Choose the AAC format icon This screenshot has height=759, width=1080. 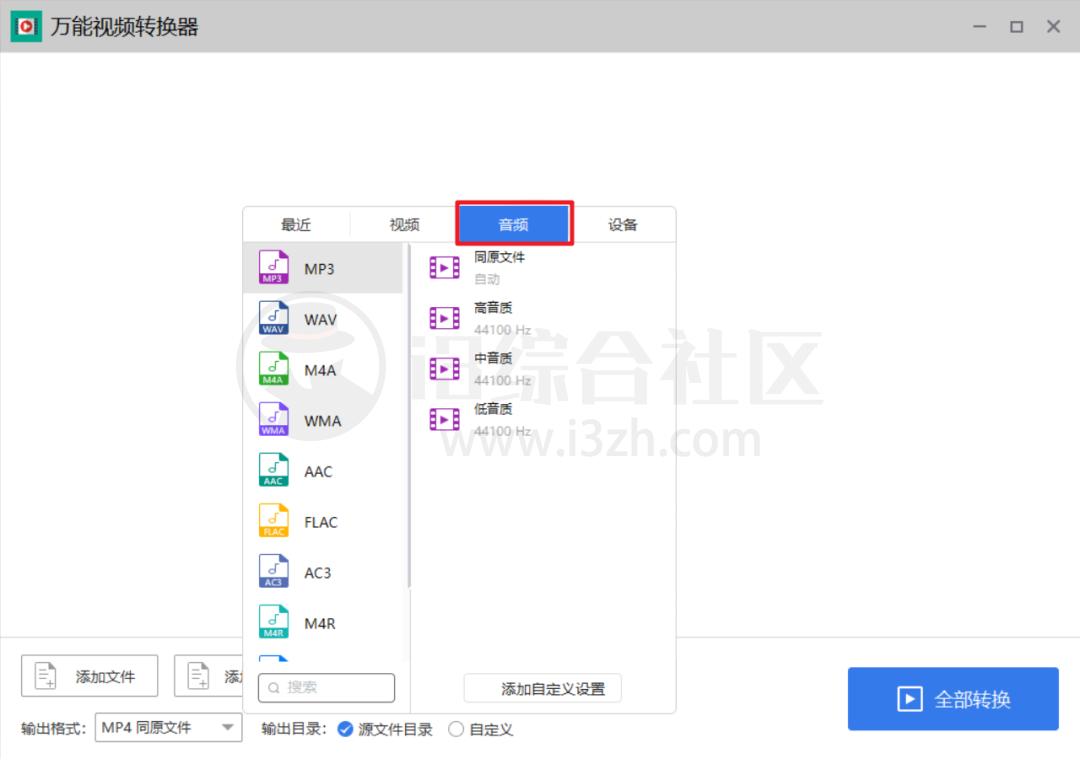273,470
